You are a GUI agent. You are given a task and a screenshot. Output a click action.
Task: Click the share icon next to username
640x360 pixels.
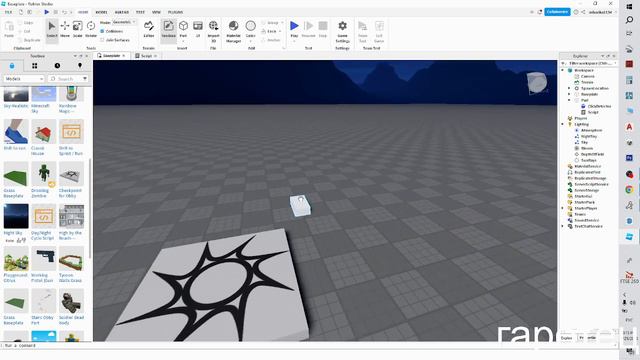[x=583, y=12]
